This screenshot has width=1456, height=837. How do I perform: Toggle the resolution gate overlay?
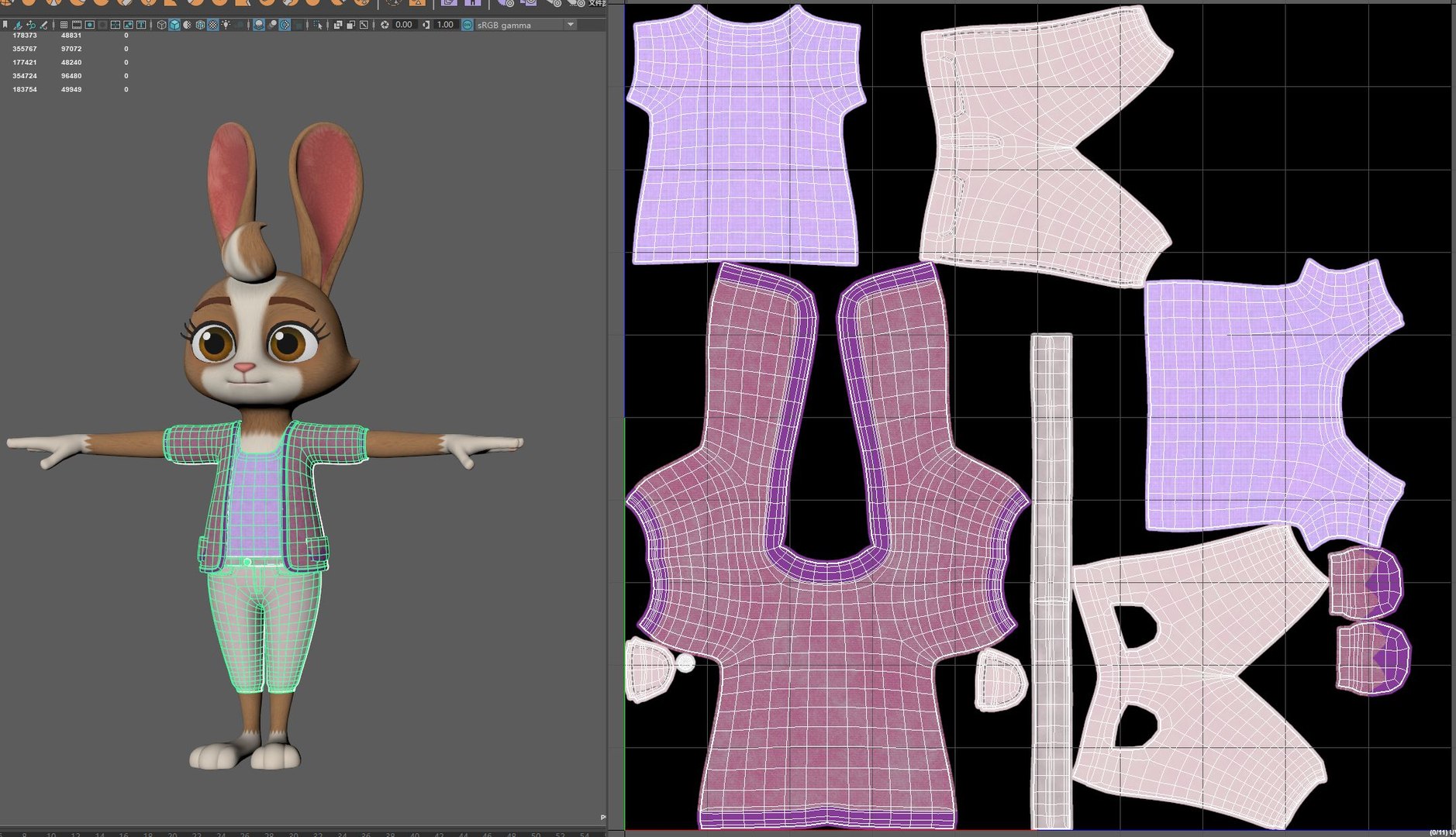(90, 25)
